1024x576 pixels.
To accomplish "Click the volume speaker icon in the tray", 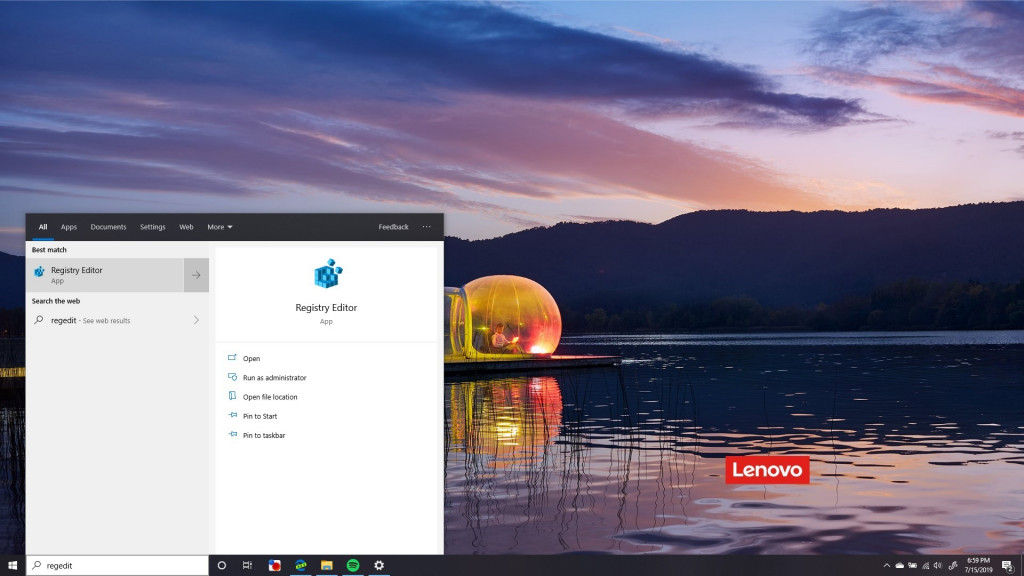I will [937, 565].
